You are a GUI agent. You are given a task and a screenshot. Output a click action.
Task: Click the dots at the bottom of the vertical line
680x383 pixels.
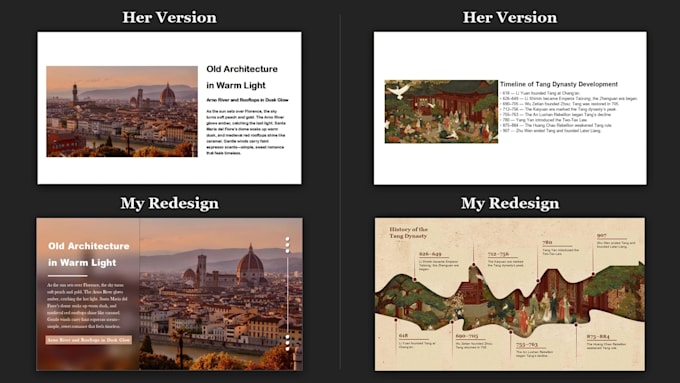pyautogui.click(x=287, y=342)
